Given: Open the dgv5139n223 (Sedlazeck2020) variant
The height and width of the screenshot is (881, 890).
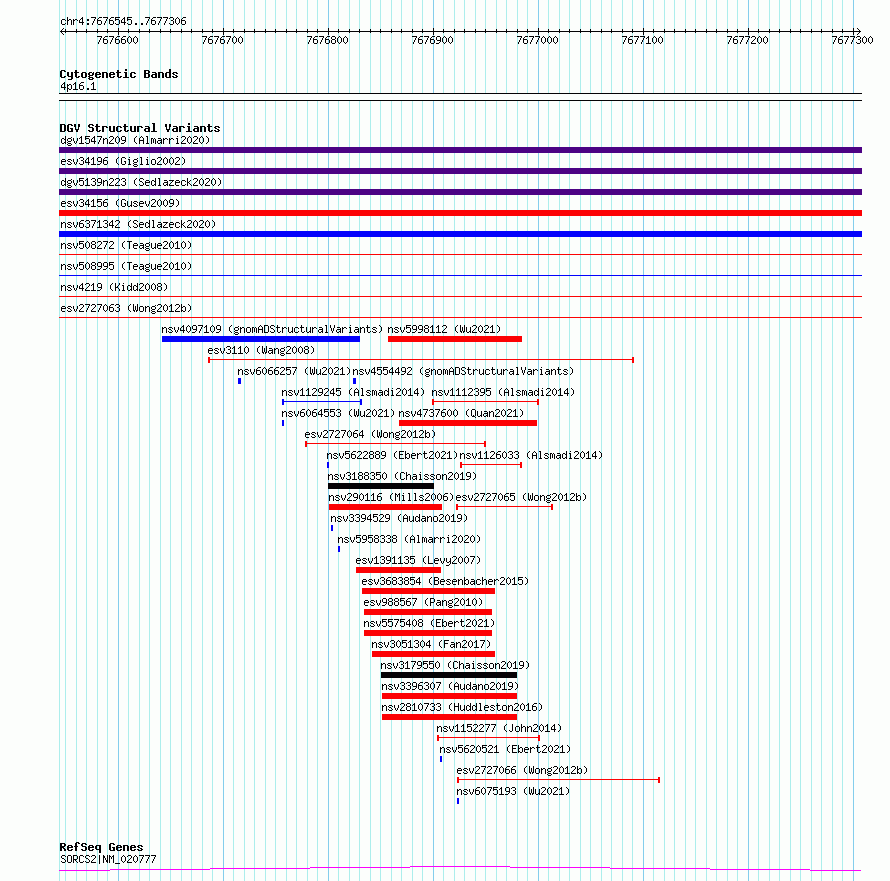Looking at the screenshot, I should [141, 182].
